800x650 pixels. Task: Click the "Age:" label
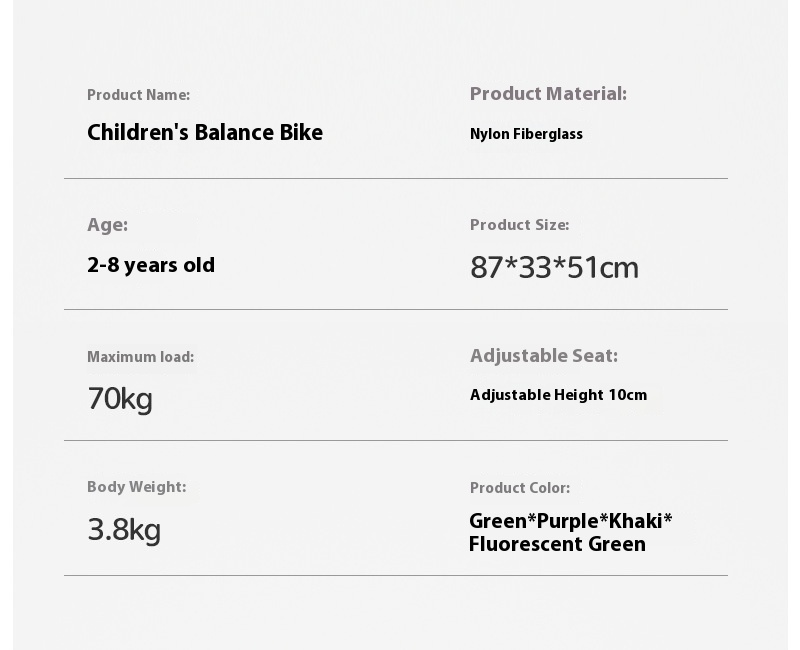pyautogui.click(x=107, y=225)
